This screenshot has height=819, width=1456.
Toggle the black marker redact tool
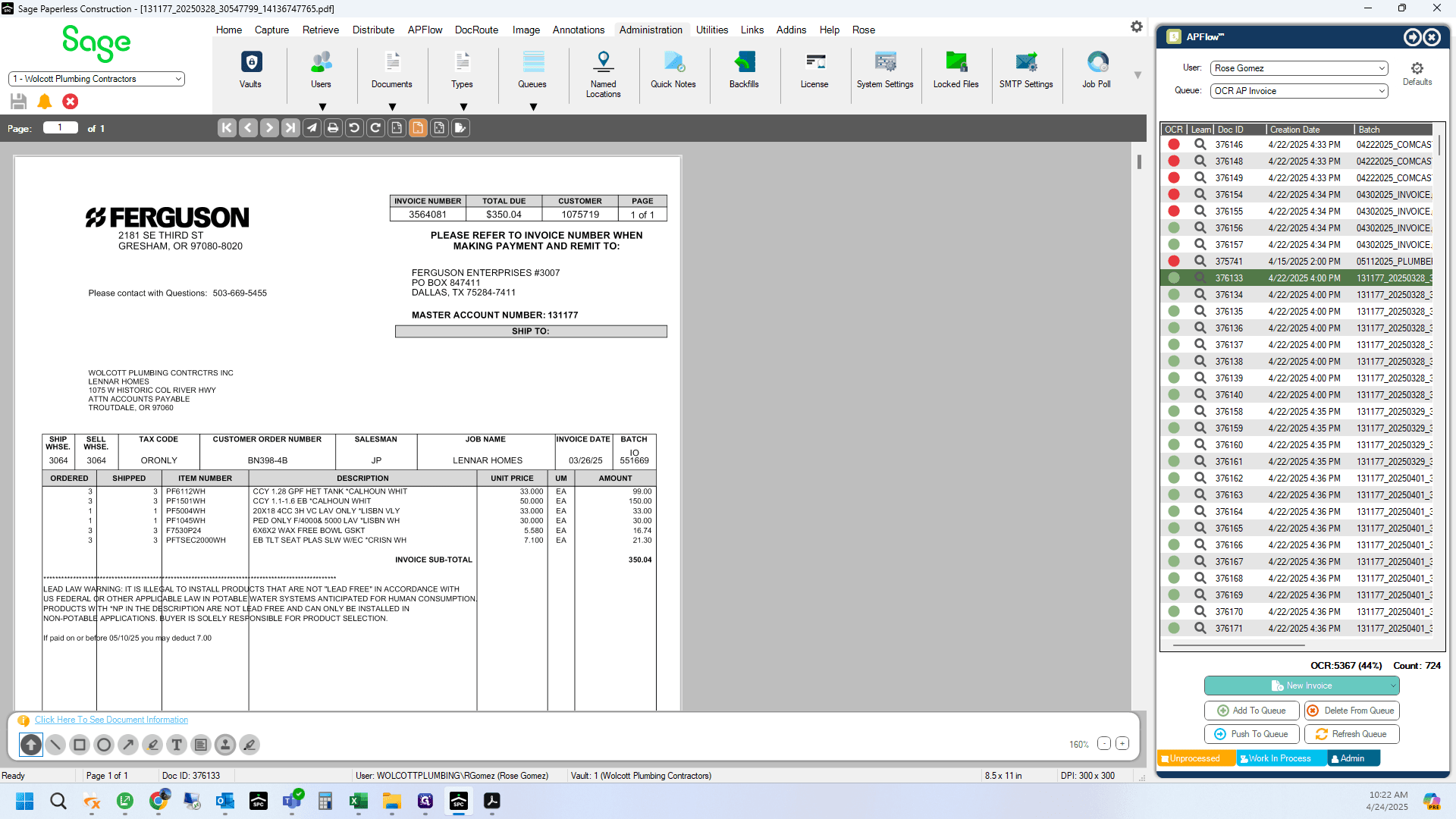(249, 745)
